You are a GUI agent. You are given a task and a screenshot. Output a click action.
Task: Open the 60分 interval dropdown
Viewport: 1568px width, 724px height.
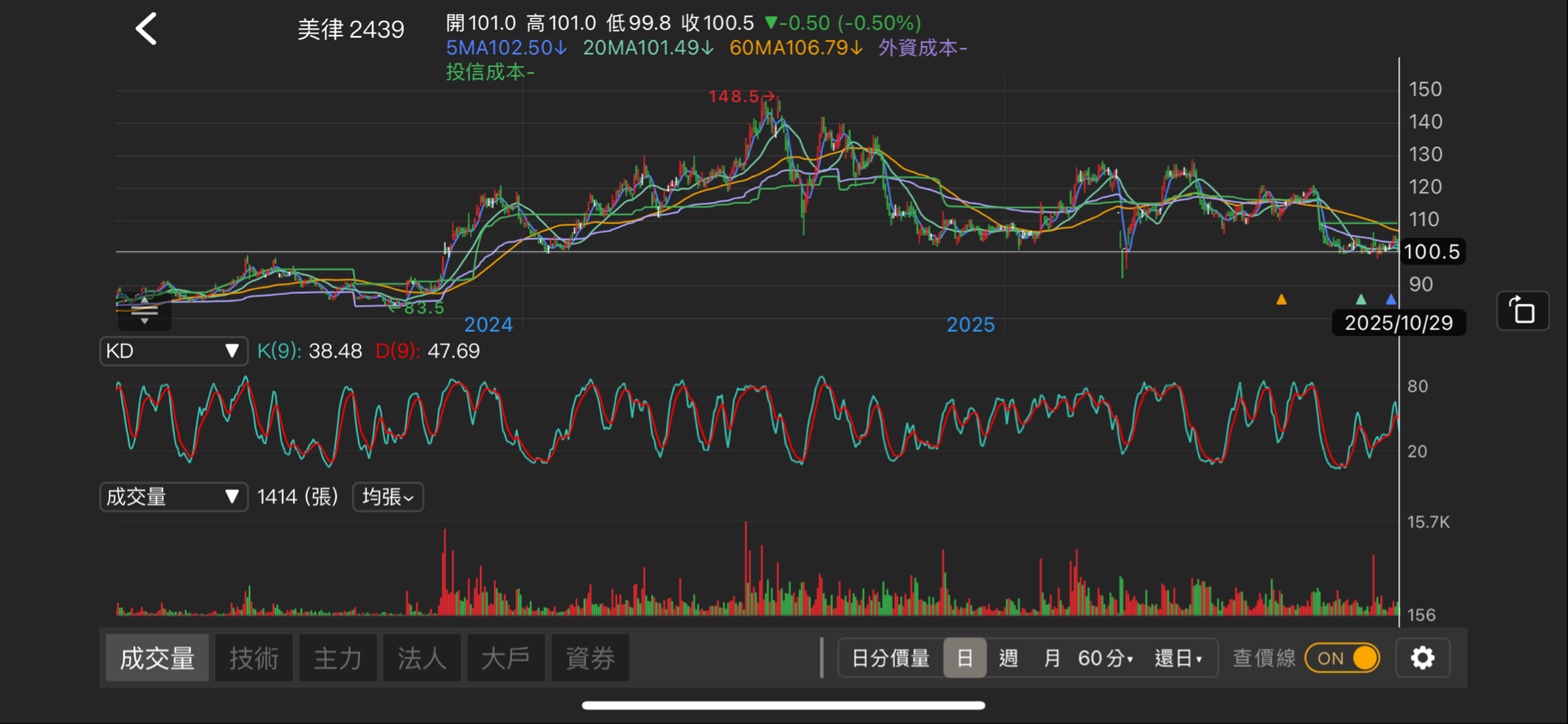click(x=1105, y=658)
